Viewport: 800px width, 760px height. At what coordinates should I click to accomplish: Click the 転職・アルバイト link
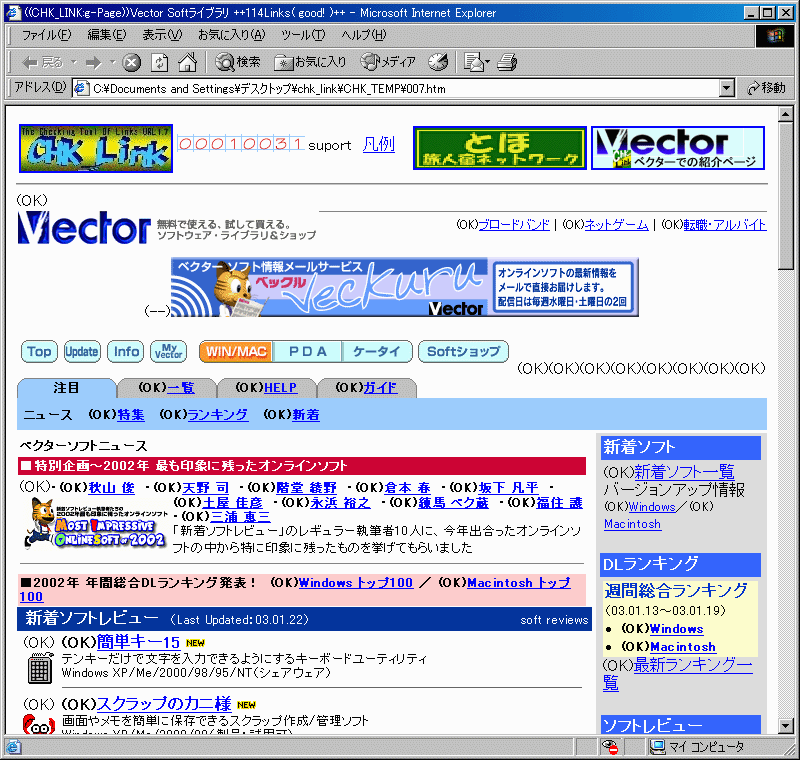[x=724, y=225]
